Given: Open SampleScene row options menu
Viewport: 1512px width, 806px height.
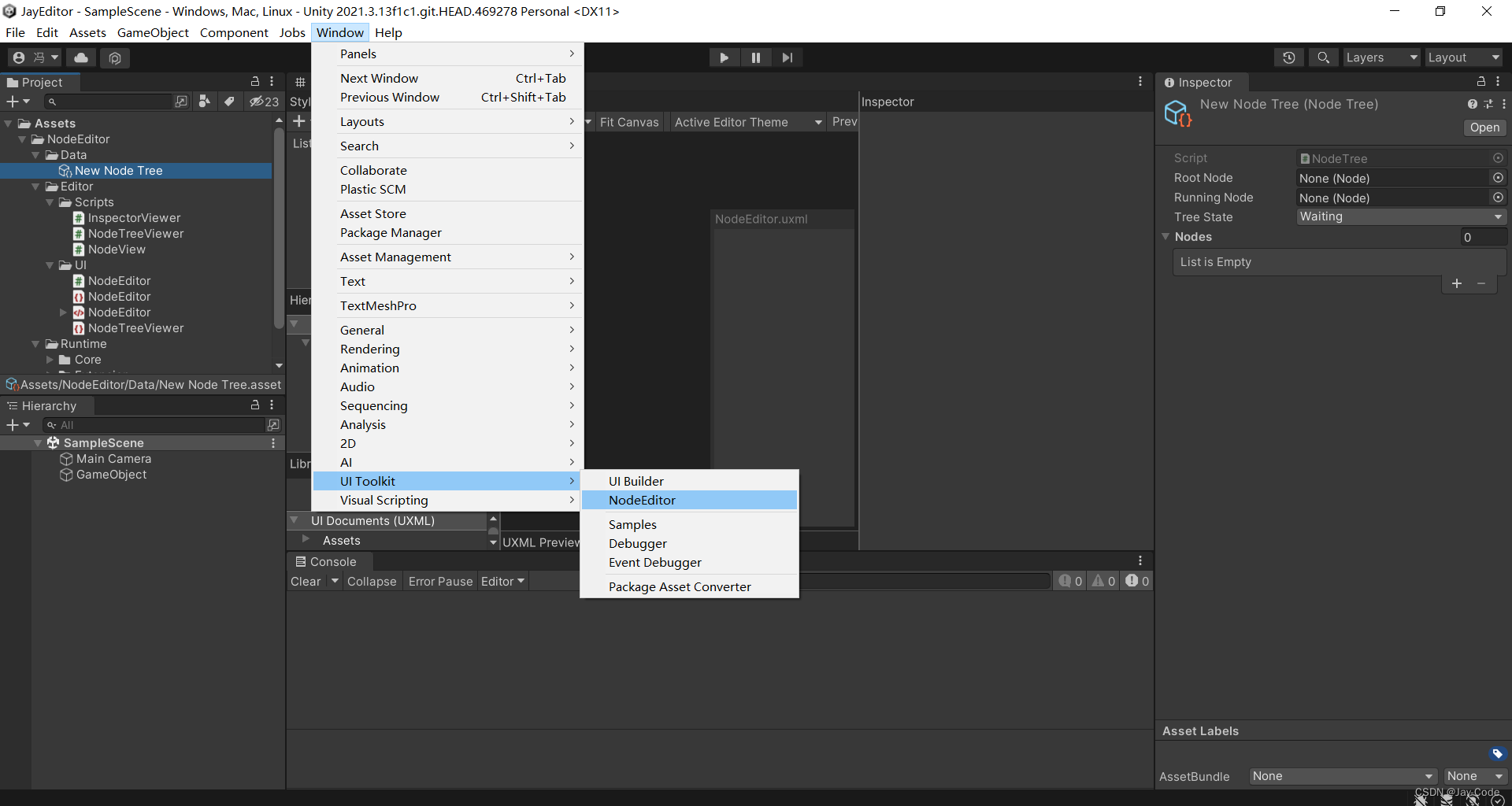Looking at the screenshot, I should (x=273, y=443).
